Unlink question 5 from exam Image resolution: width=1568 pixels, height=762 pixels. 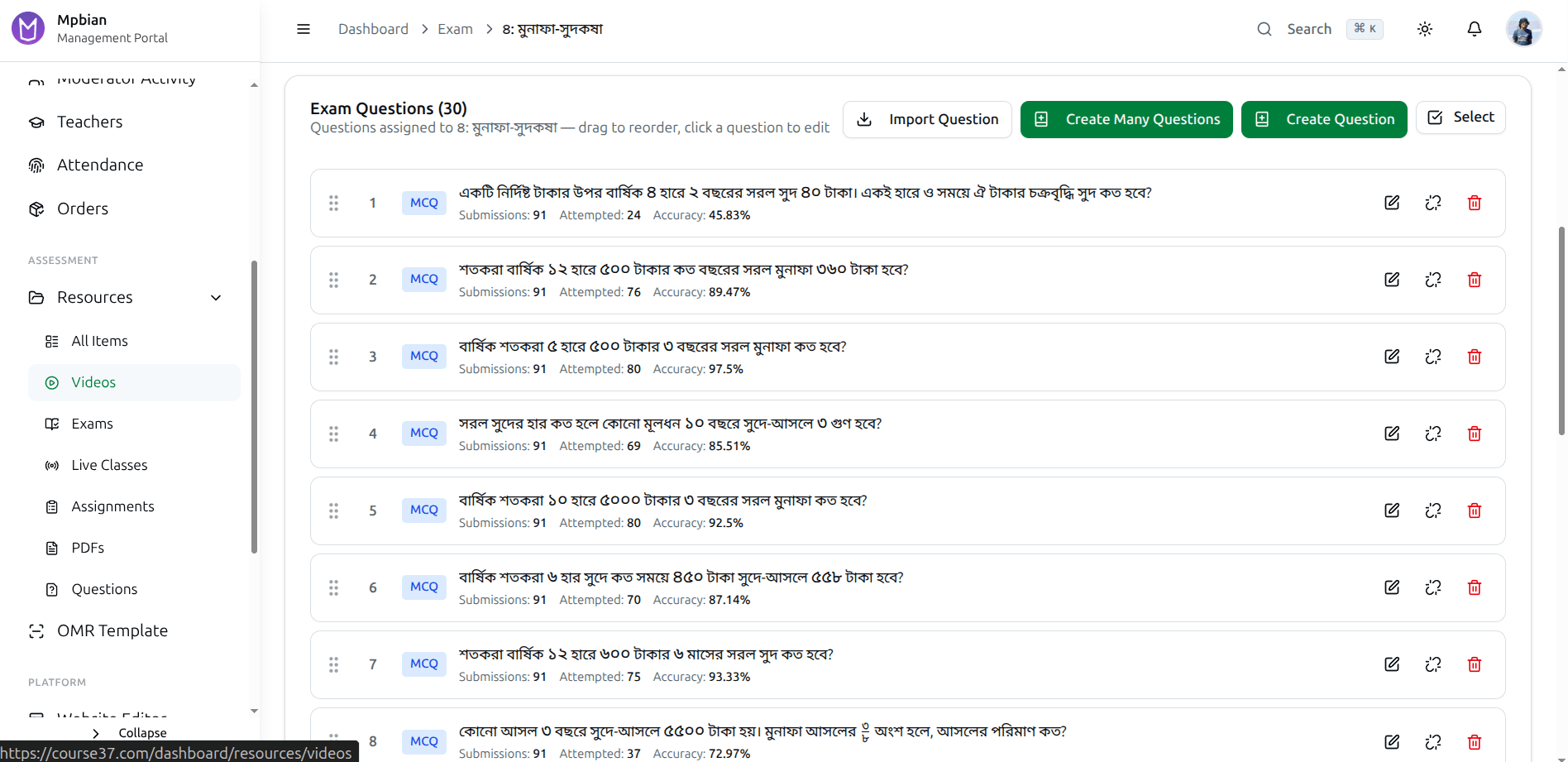(1433, 510)
